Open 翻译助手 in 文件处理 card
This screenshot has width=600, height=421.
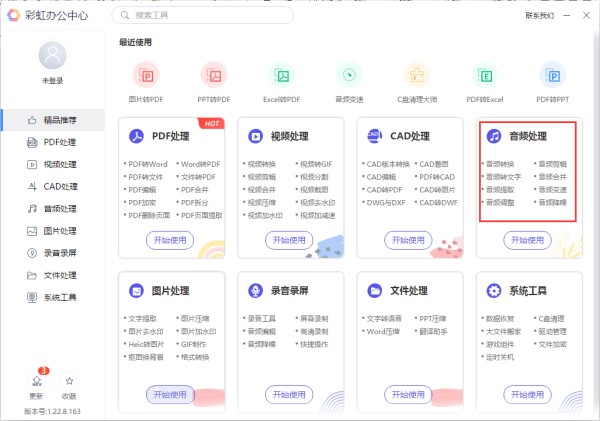tap(433, 331)
